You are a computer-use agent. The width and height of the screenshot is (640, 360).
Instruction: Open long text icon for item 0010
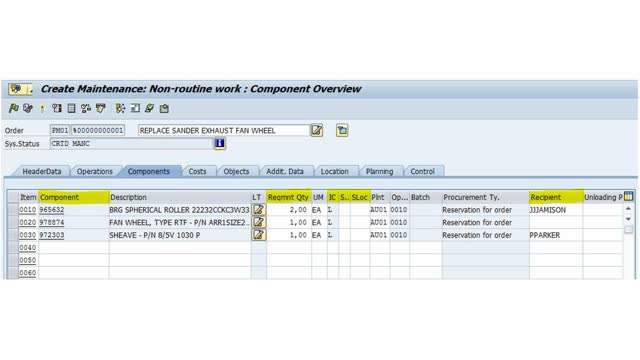(259, 210)
